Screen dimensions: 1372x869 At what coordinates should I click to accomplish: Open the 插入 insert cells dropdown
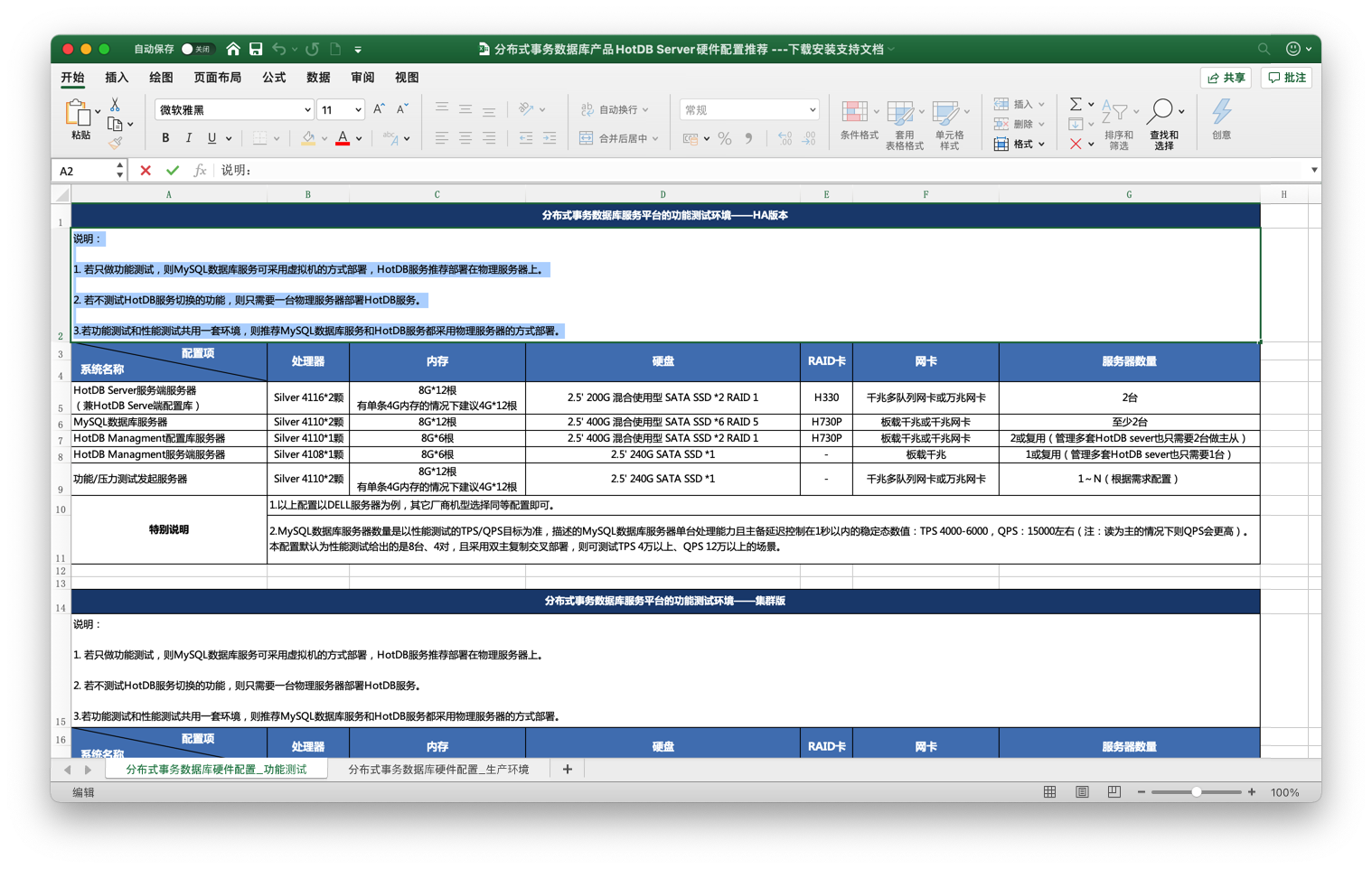pos(1020,104)
